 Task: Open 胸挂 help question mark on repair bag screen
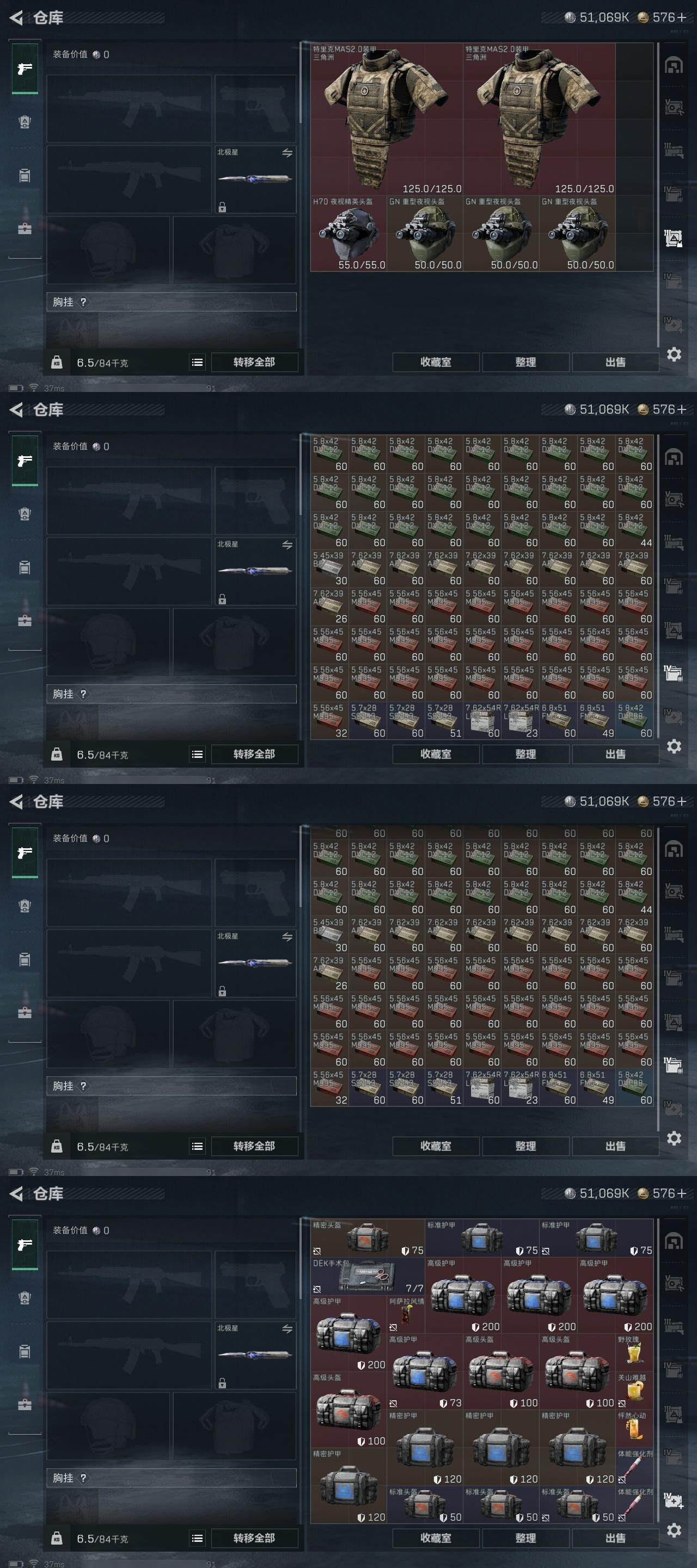pyautogui.click(x=83, y=1478)
